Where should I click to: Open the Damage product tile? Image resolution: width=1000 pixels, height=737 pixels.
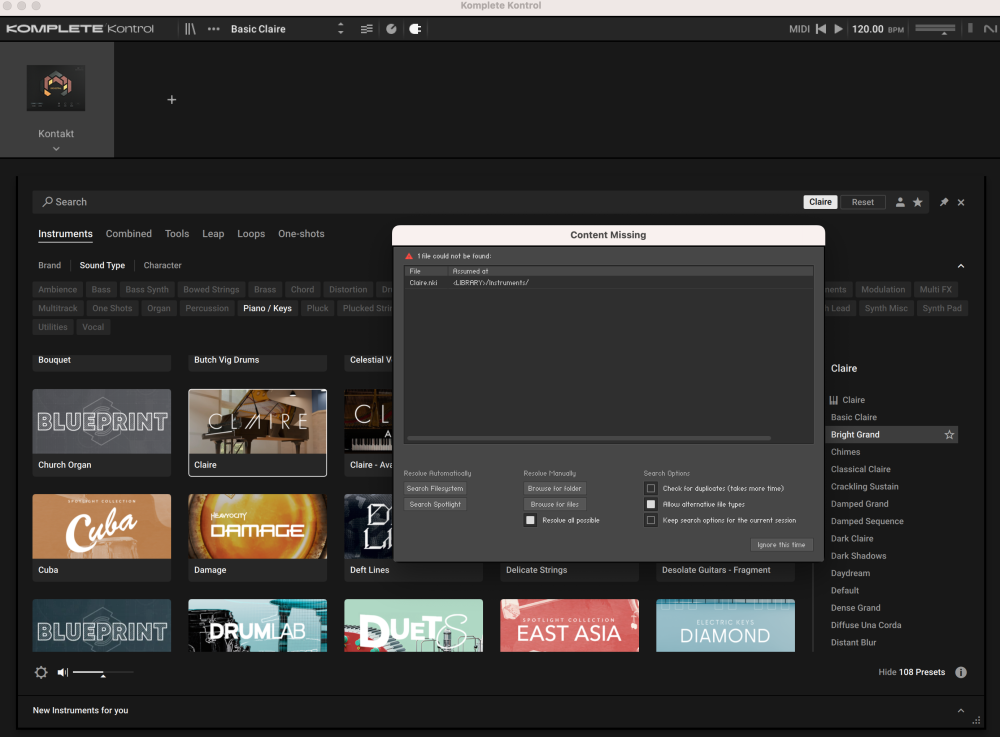pos(258,537)
